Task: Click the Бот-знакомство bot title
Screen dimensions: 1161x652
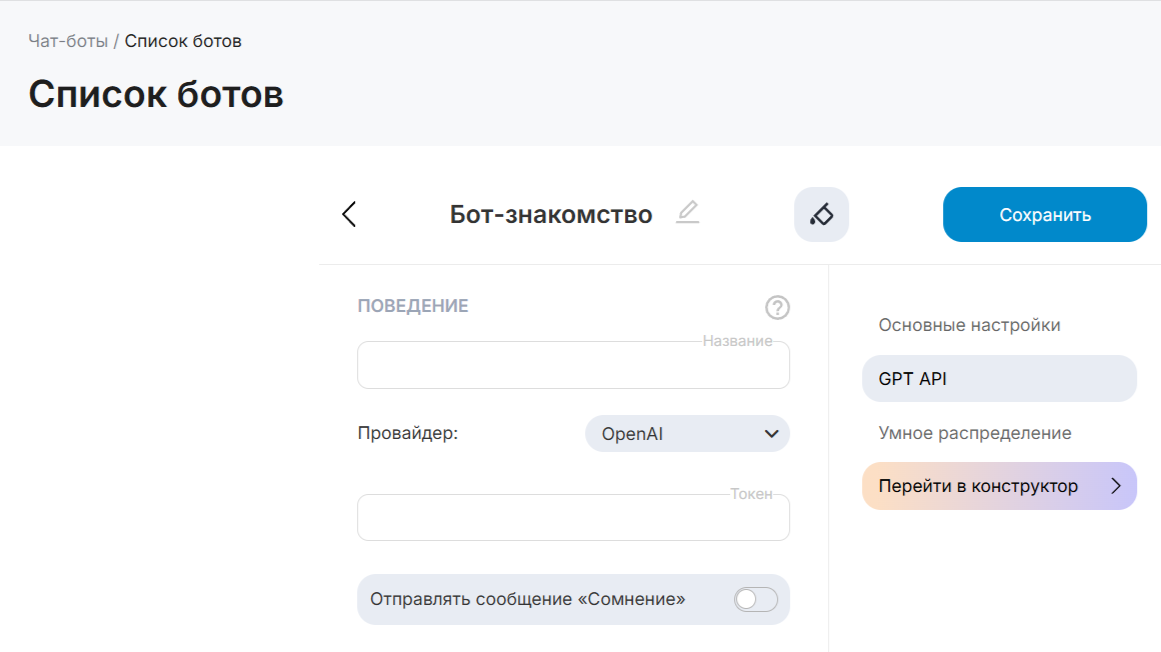Action: (x=551, y=214)
